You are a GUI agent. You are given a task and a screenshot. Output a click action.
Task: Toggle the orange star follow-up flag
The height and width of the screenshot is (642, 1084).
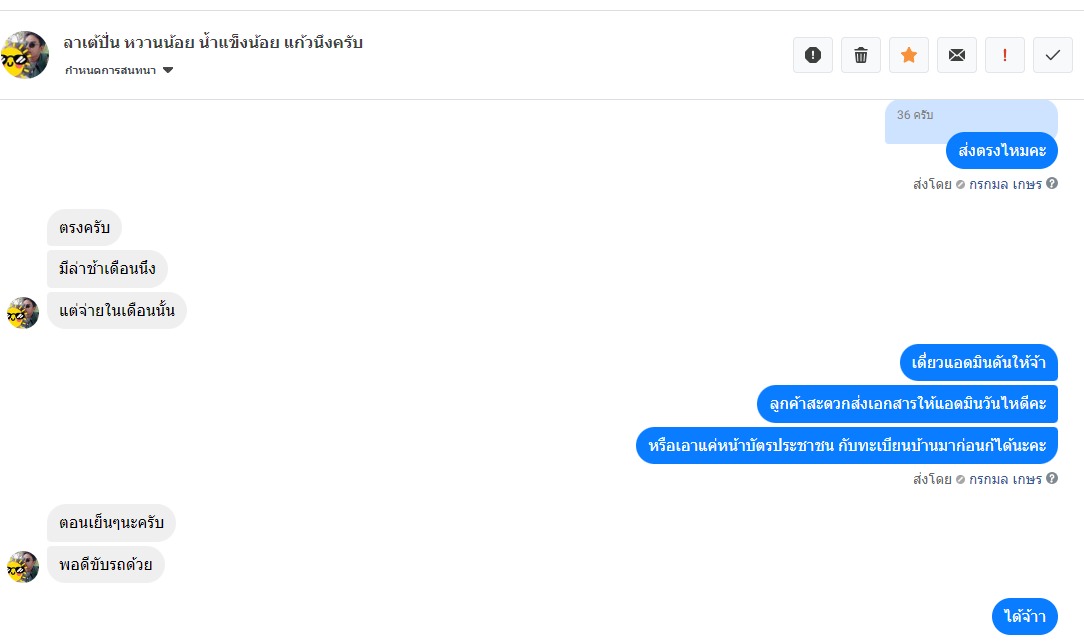[908, 55]
